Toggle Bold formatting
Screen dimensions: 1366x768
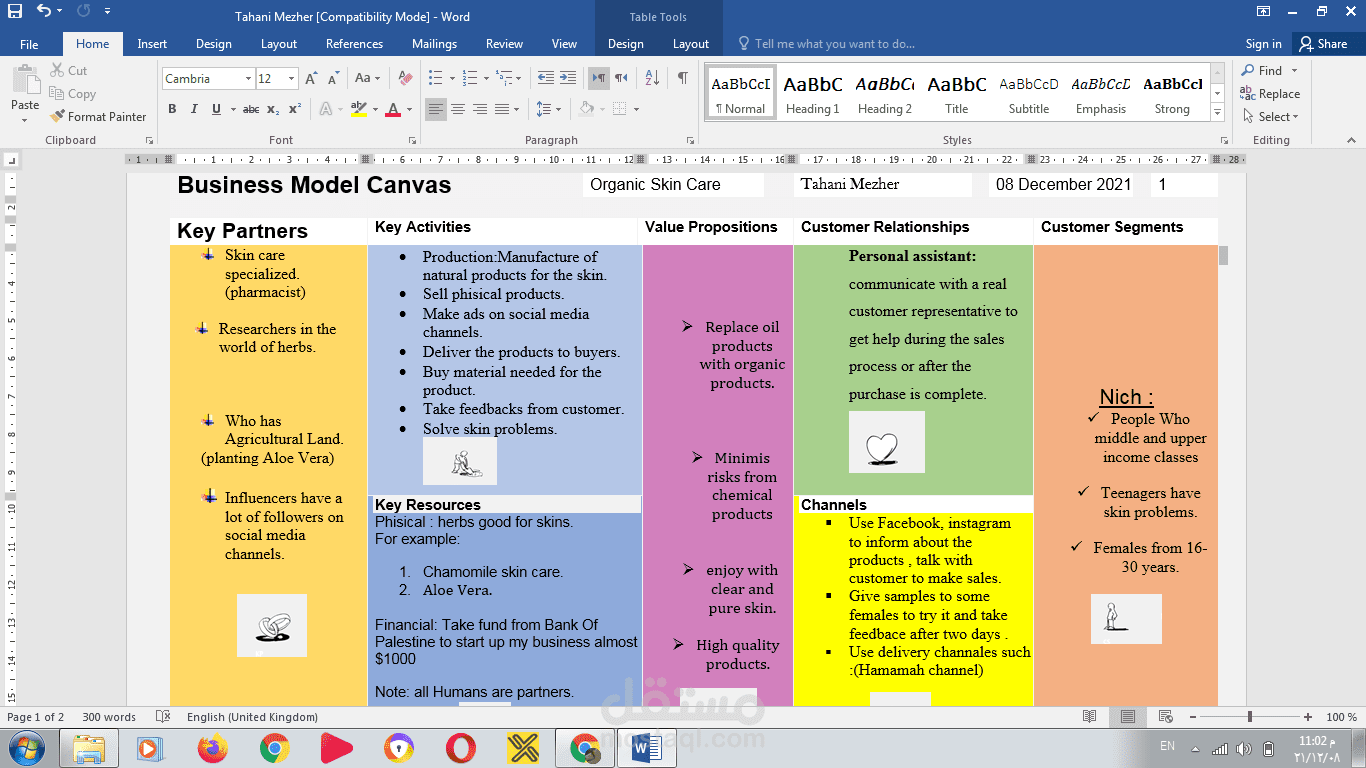coord(172,109)
